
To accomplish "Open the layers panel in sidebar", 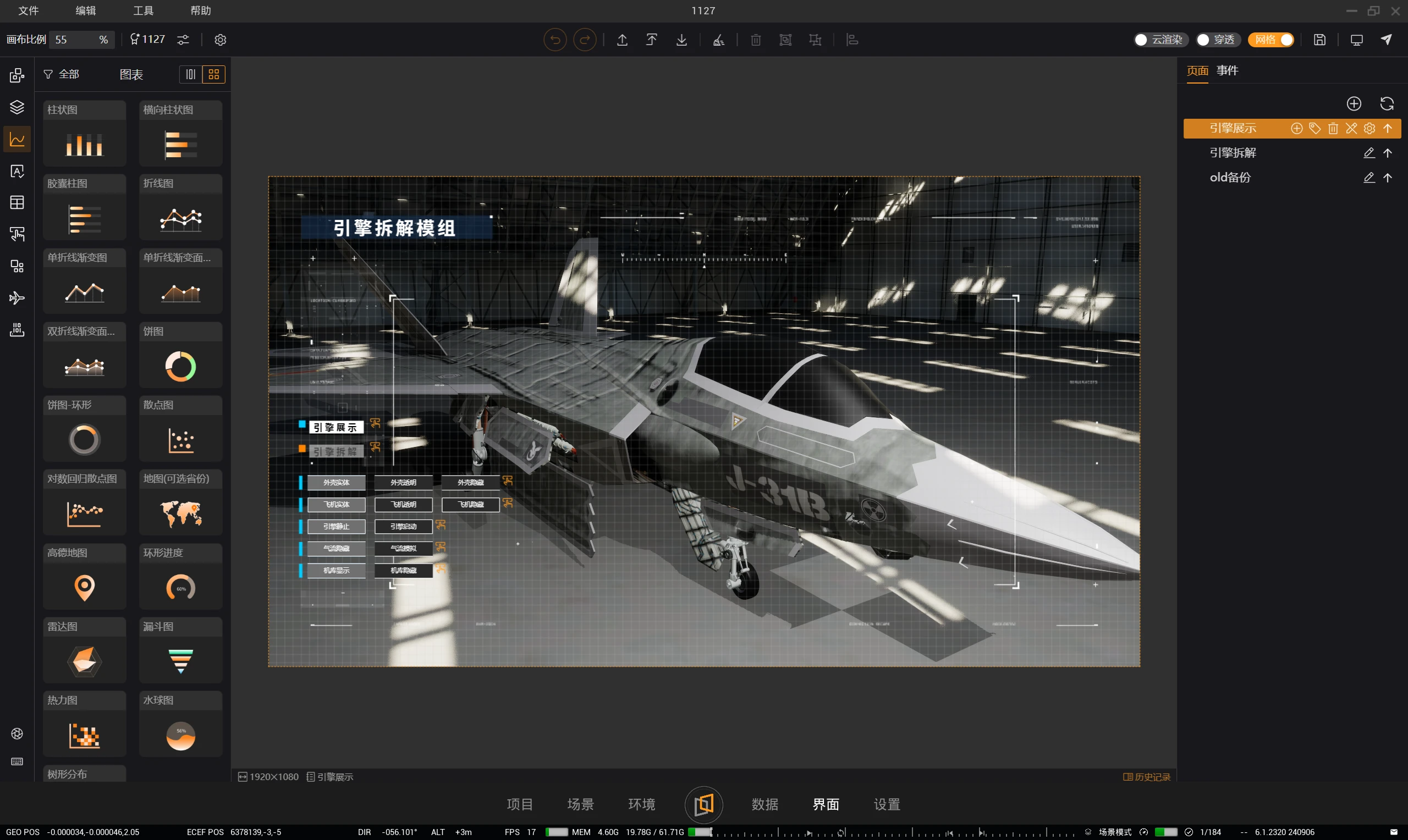I will pos(17,107).
